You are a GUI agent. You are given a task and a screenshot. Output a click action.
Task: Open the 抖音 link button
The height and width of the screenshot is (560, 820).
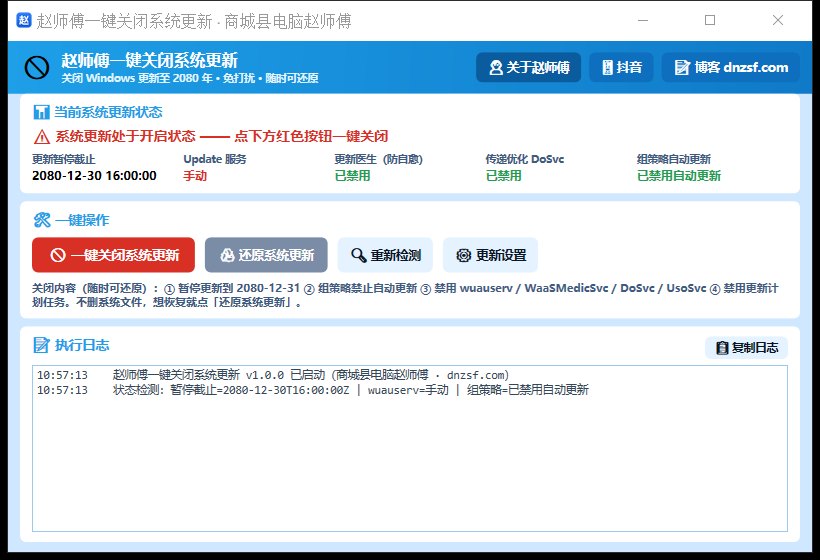coord(621,67)
